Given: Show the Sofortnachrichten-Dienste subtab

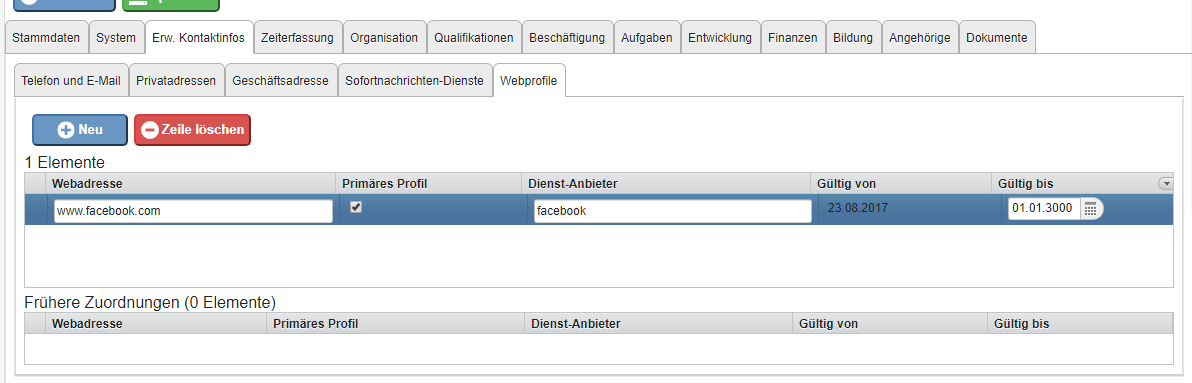Looking at the screenshot, I should point(414,81).
